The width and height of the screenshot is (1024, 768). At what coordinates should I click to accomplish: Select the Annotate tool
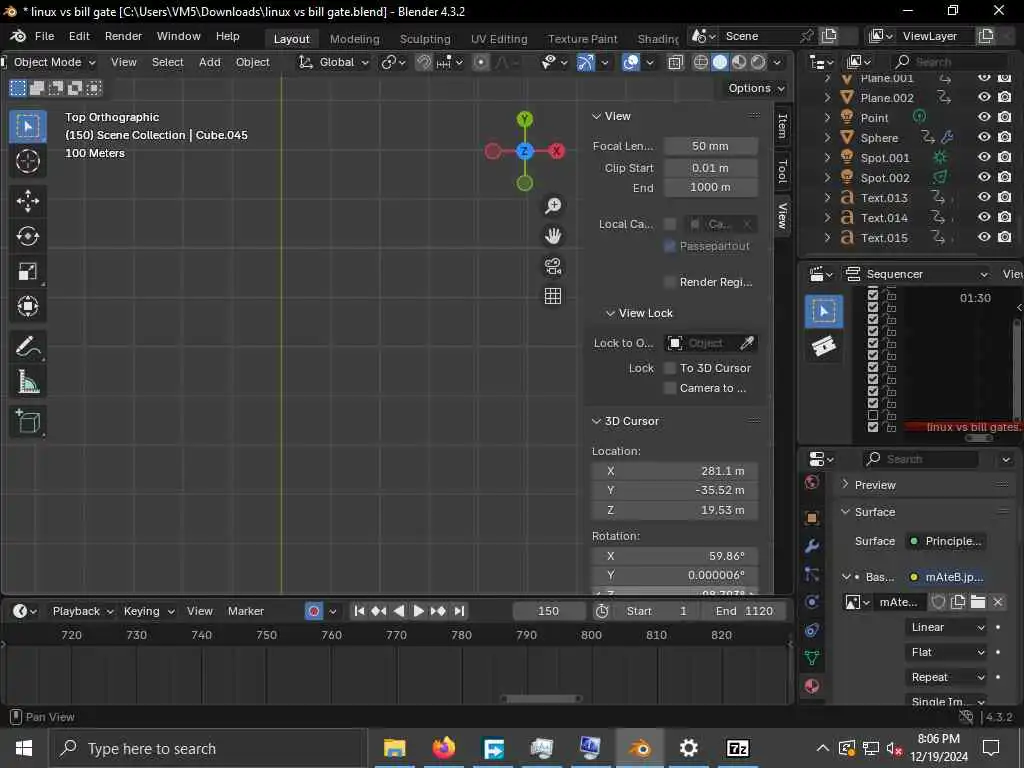click(x=27, y=346)
